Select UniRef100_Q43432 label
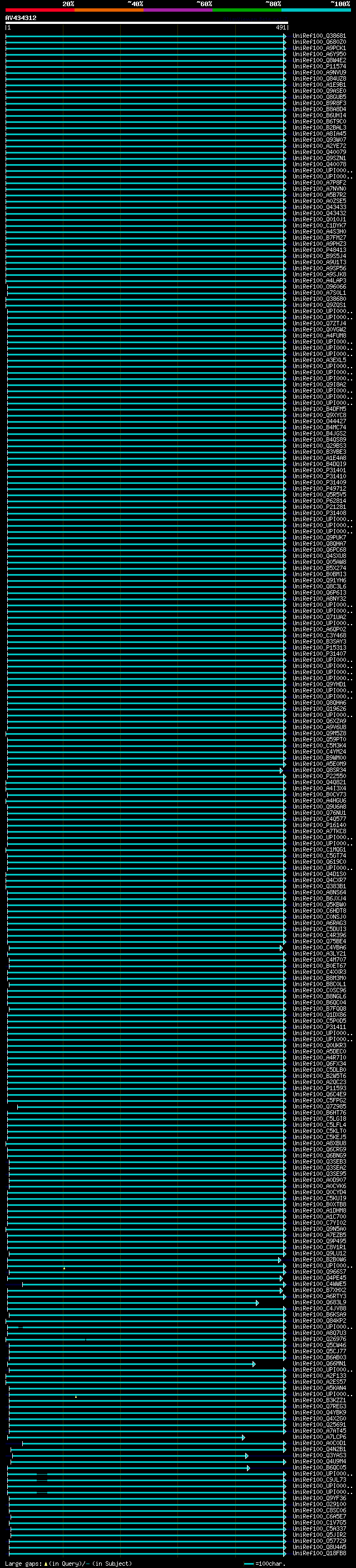The width and height of the screenshot is (356, 1568). click(319, 213)
